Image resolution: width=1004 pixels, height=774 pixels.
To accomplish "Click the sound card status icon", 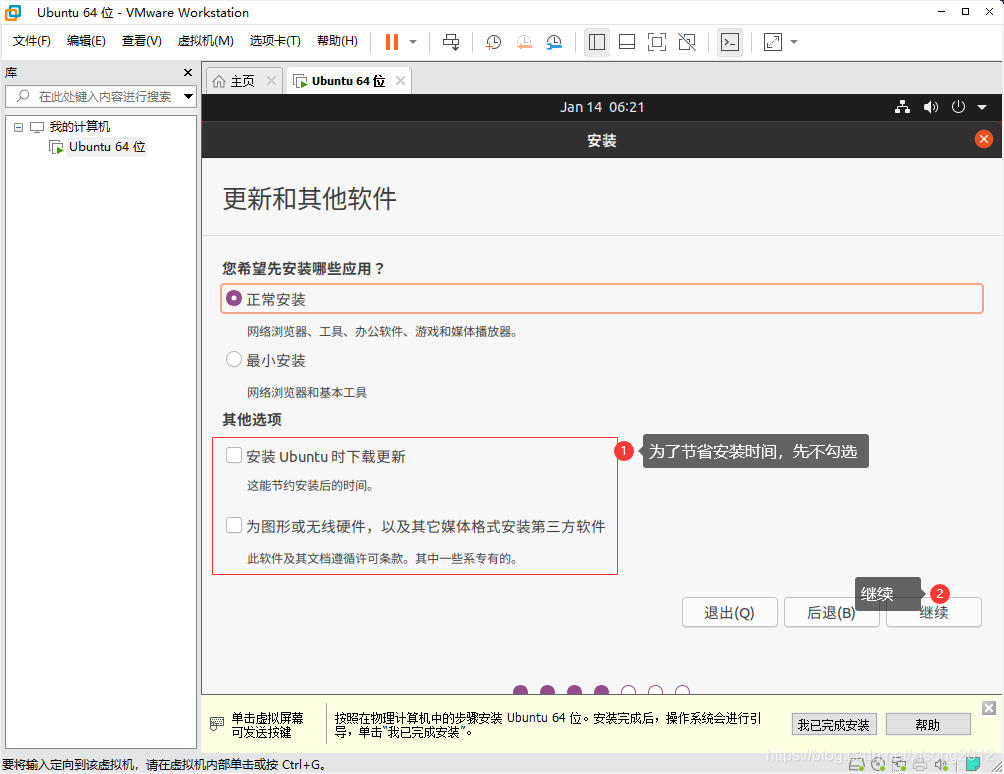I will pos(941,764).
